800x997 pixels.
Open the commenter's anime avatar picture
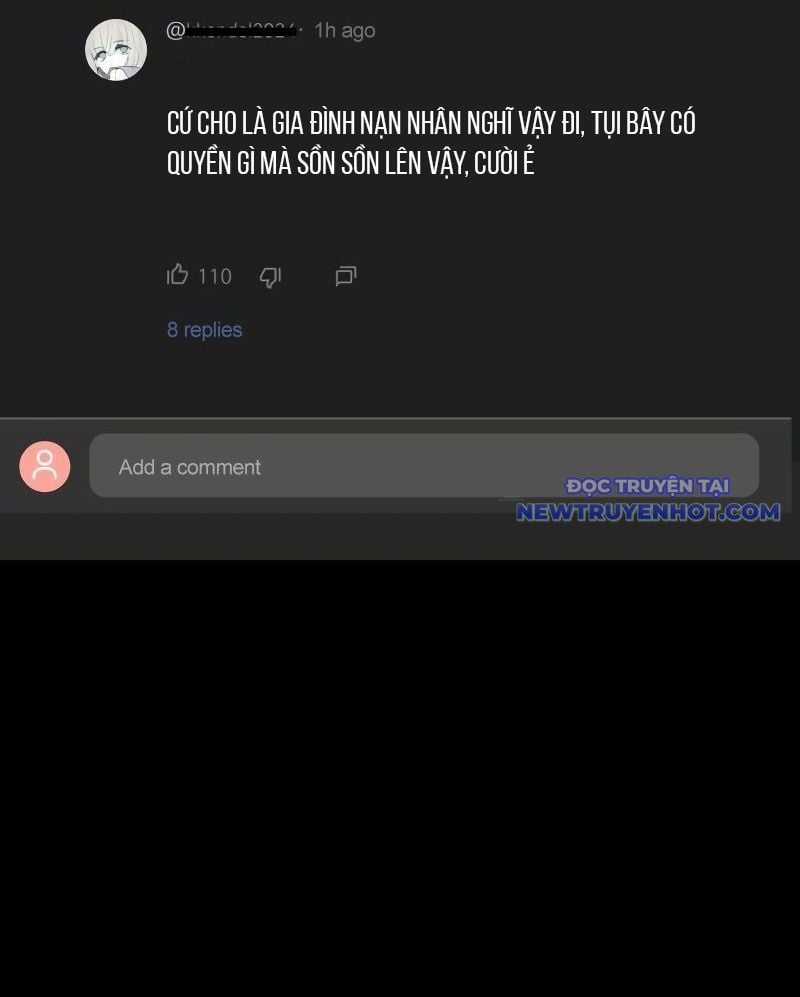point(116,50)
